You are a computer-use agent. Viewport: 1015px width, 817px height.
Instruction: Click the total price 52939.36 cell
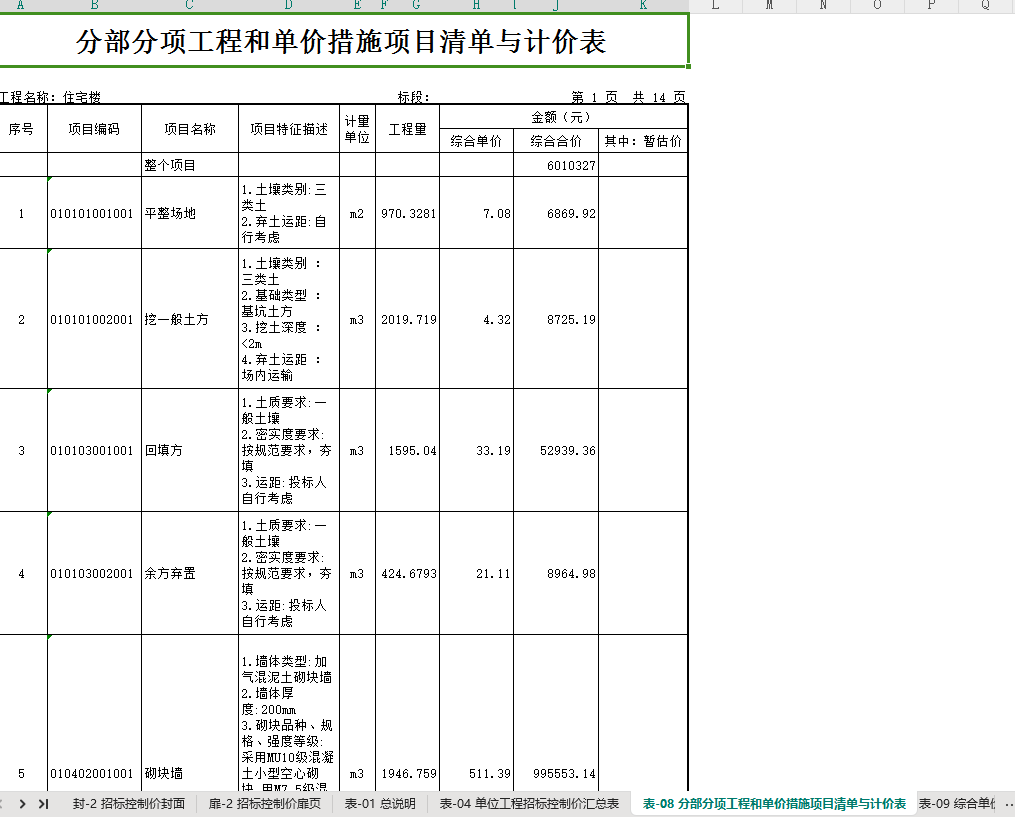click(x=556, y=450)
